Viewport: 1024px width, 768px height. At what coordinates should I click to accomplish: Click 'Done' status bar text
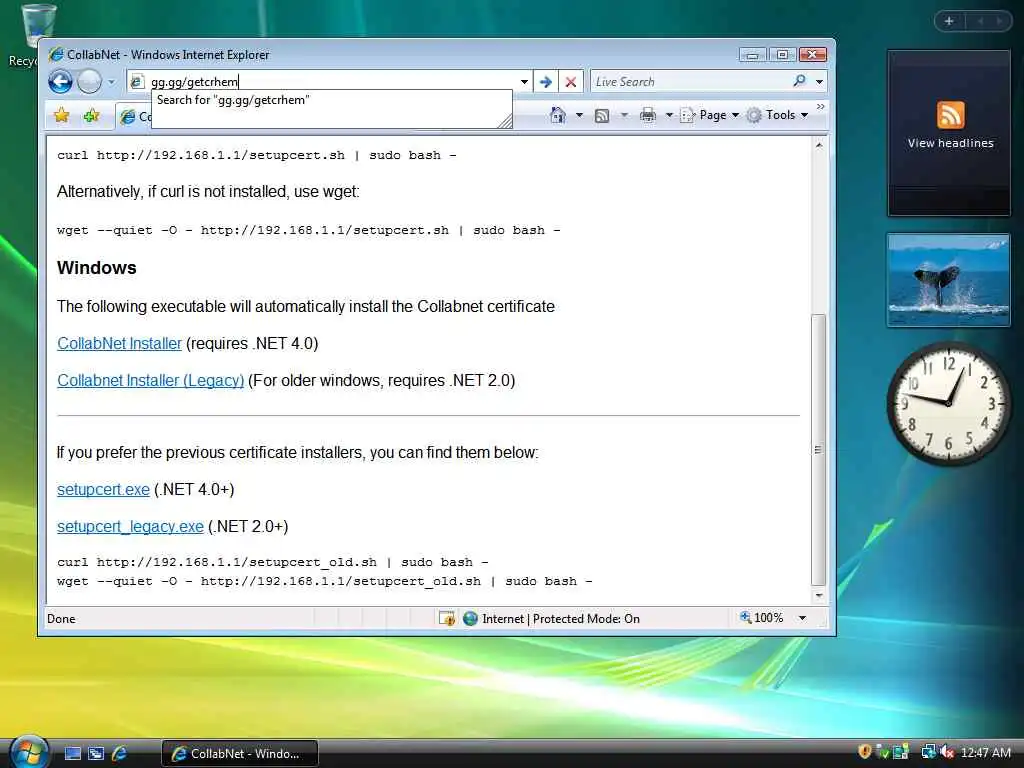click(61, 618)
